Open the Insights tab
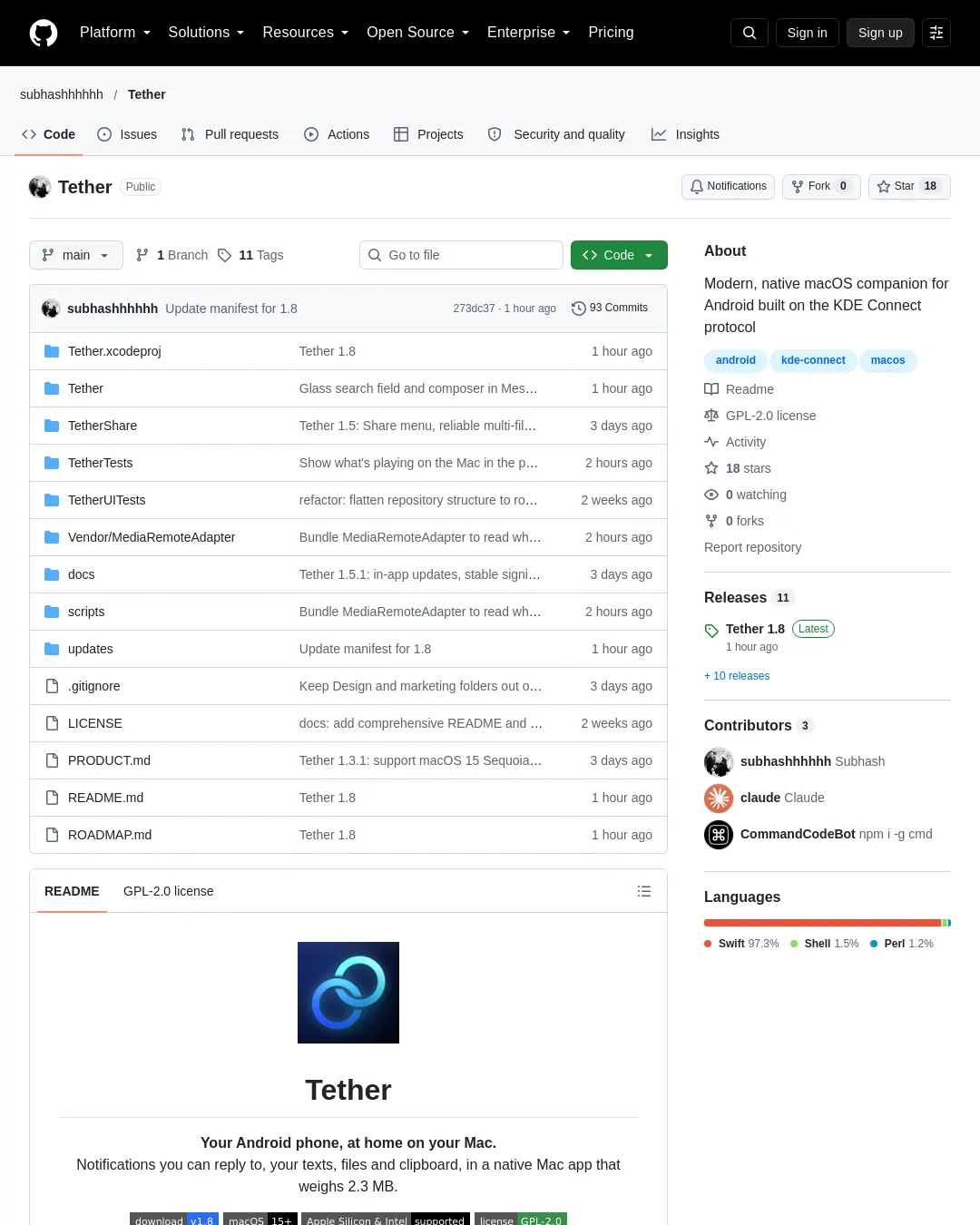This screenshot has width=980, height=1225. [x=685, y=134]
